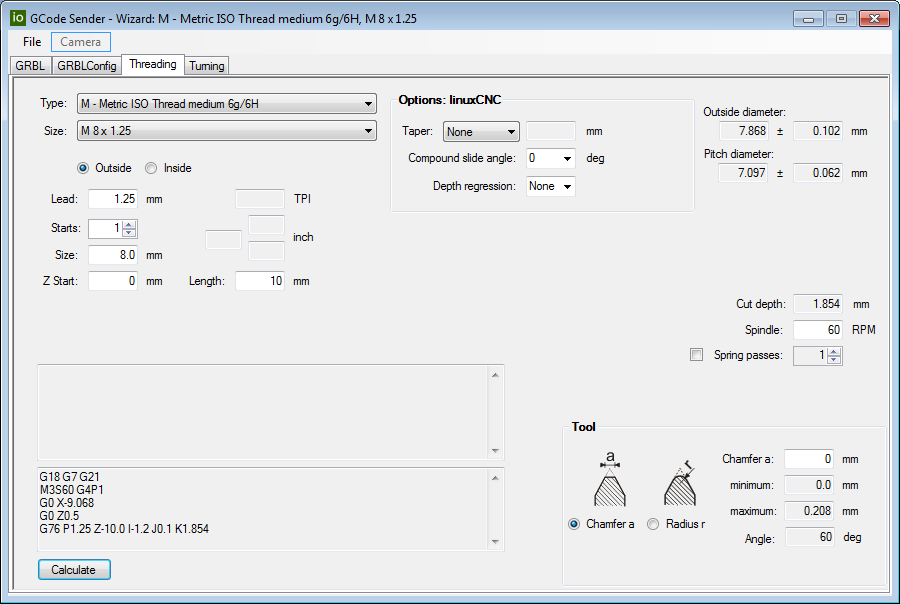Click the Length input field
900x604 pixels.
tap(260, 281)
